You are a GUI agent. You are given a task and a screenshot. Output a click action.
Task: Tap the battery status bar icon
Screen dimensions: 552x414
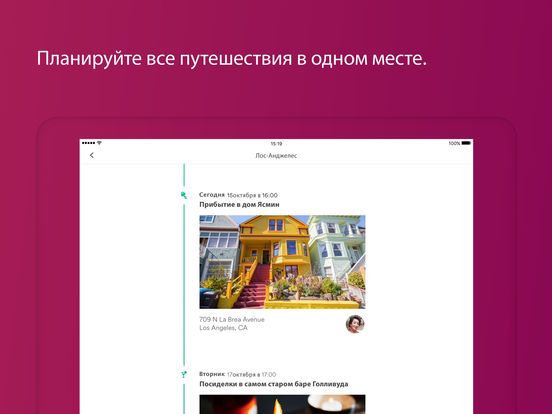tap(466, 143)
